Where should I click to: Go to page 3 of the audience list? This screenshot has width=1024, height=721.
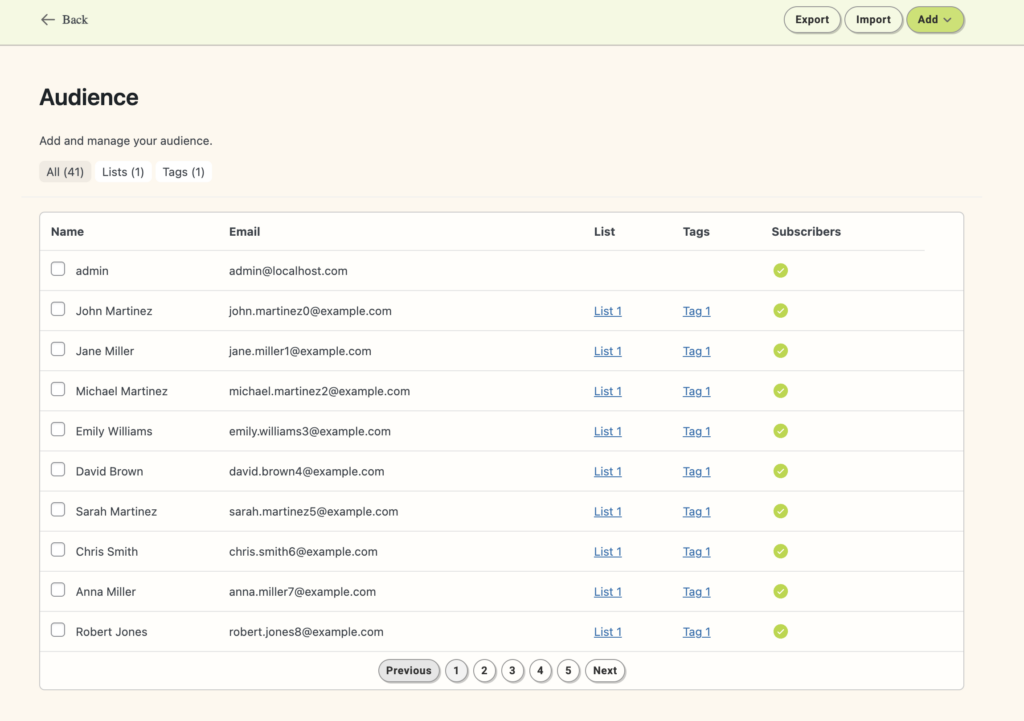point(512,670)
